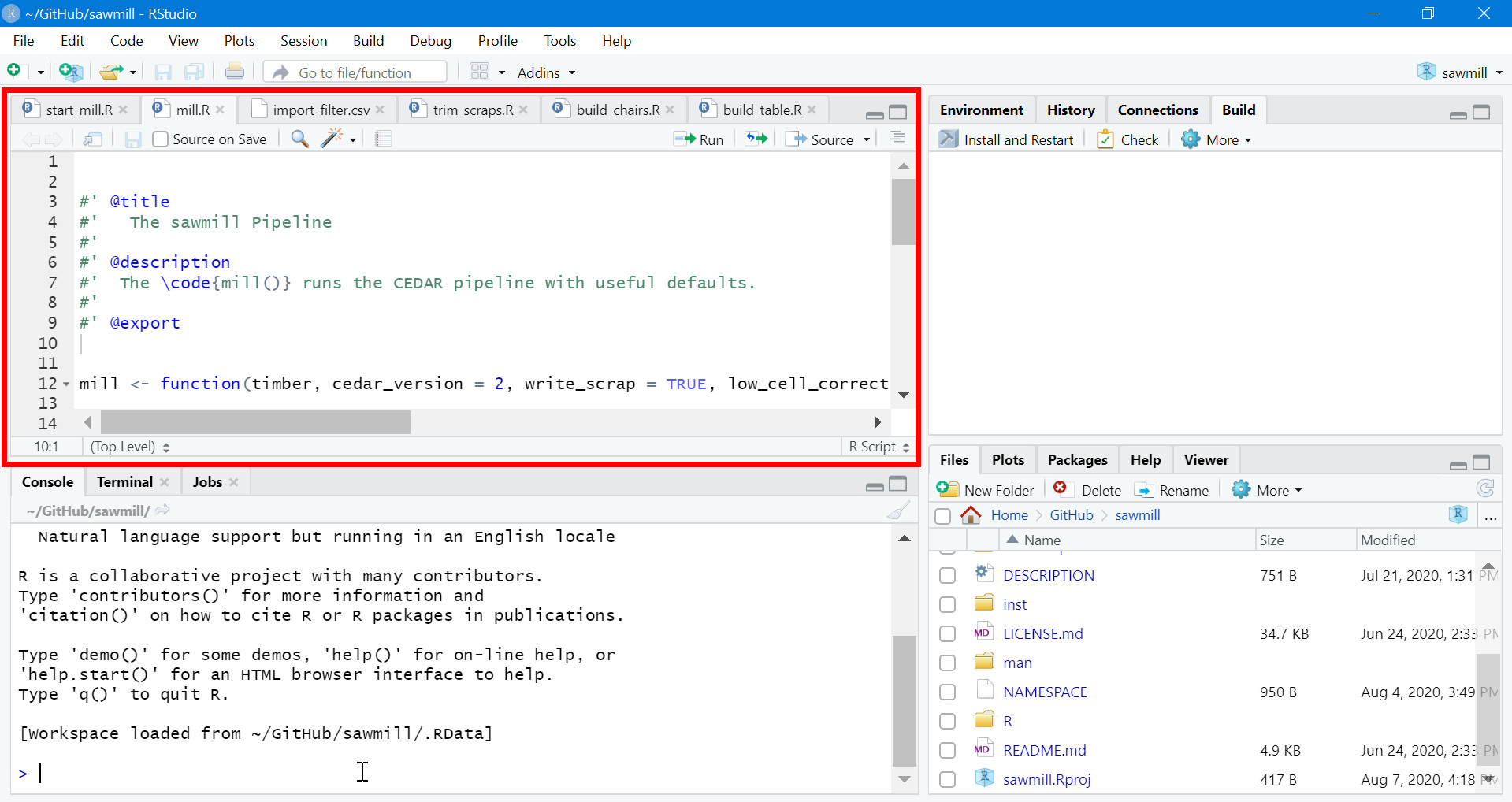Maximize the console pane
The image size is (1512, 802).
tap(898, 484)
